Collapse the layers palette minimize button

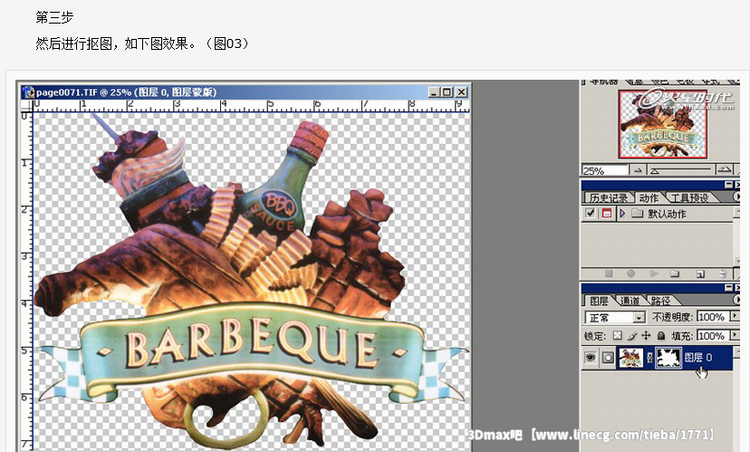pyautogui.click(x=728, y=287)
